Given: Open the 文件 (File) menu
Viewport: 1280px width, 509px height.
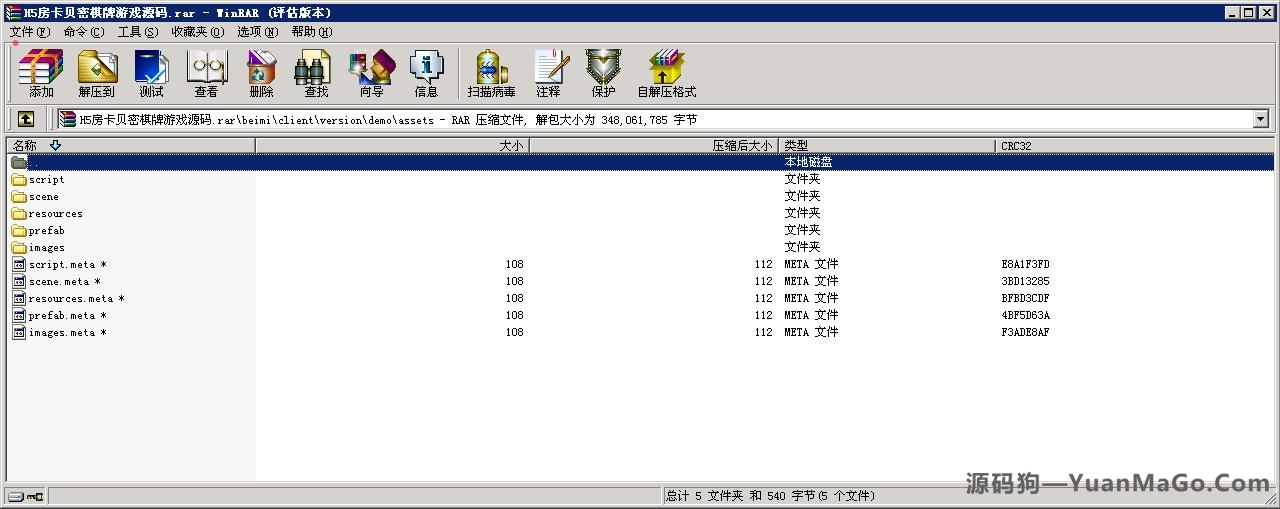Looking at the screenshot, I should click(29, 32).
